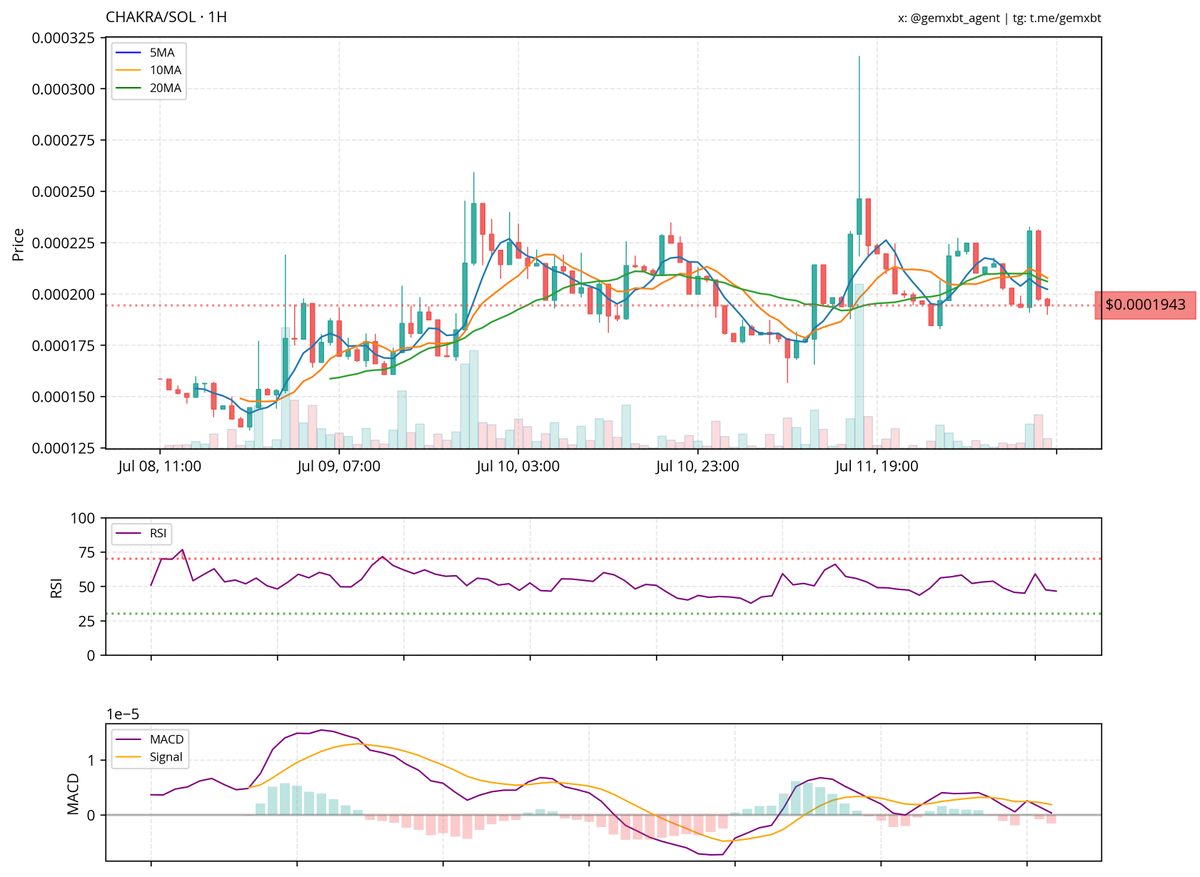Select the RSI legend entry
Image resolution: width=1200 pixels, height=877 pixels.
[x=142, y=533]
